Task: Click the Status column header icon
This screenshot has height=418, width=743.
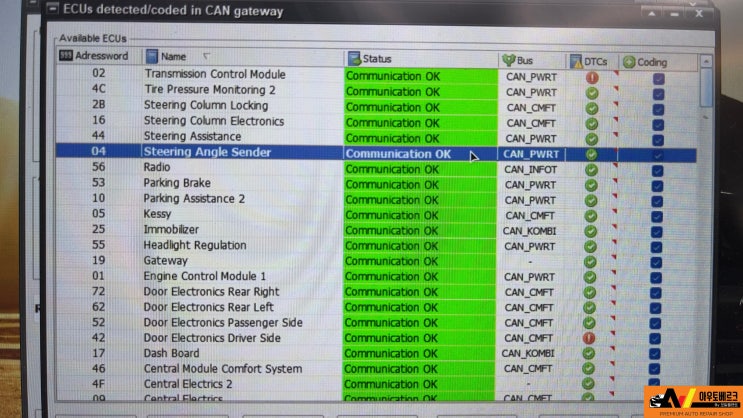Action: (x=354, y=59)
